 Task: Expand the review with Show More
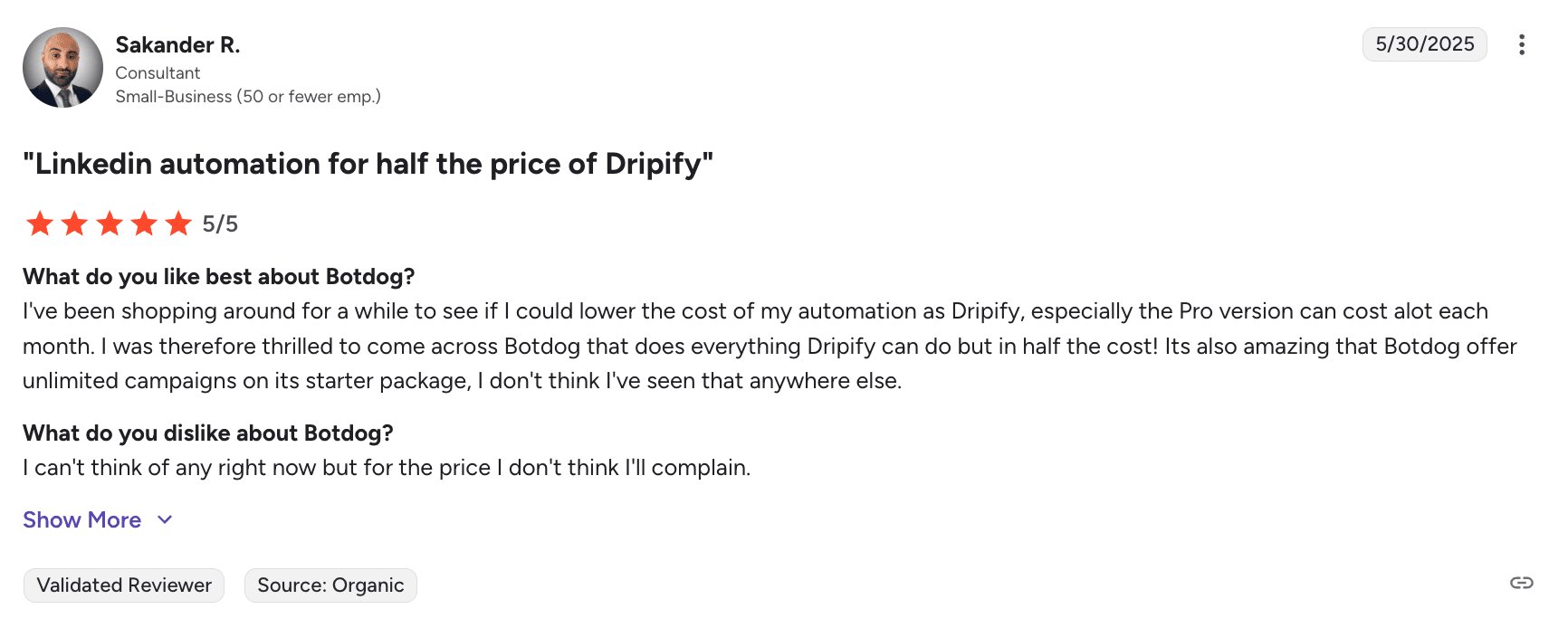(x=82, y=520)
